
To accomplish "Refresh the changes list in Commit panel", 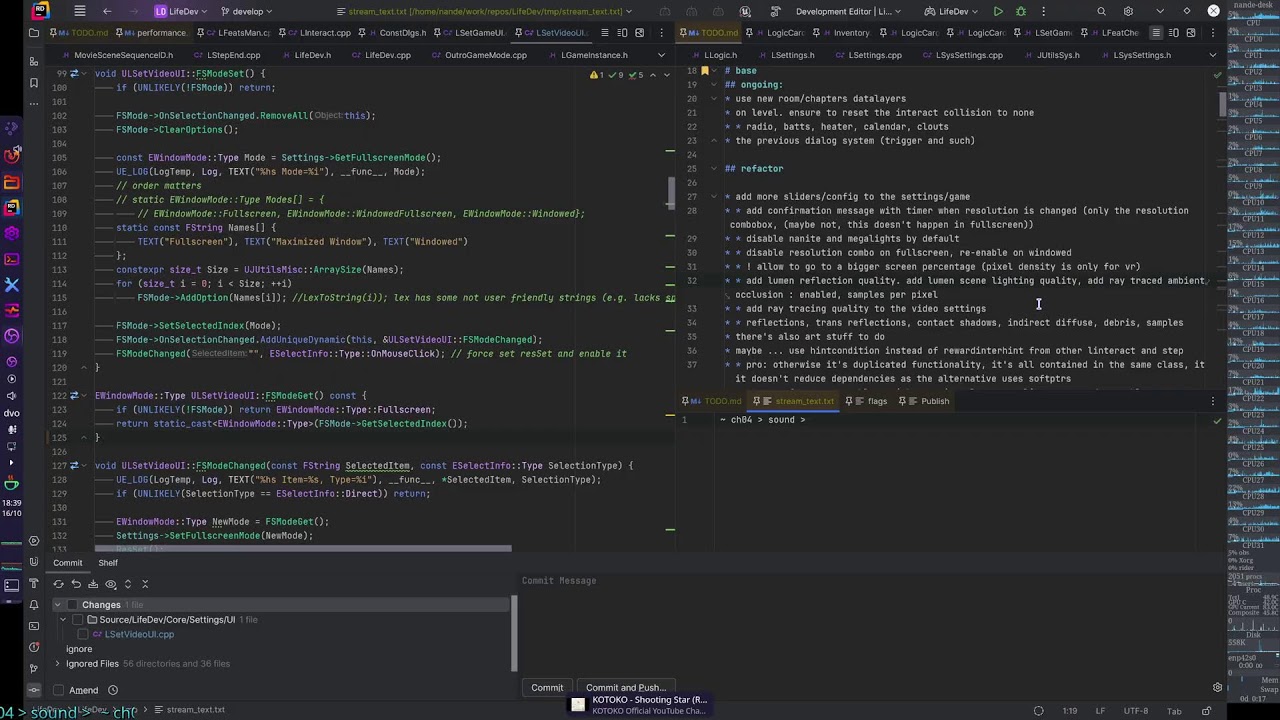I will (58, 584).
